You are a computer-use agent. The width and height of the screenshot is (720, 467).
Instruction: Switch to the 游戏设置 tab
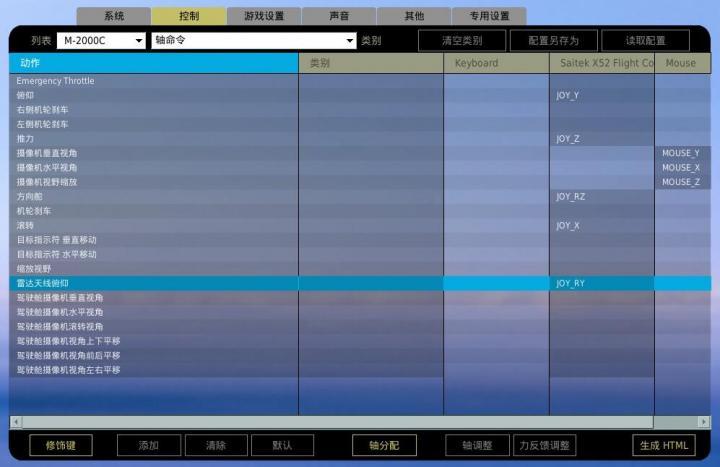[x=264, y=16]
